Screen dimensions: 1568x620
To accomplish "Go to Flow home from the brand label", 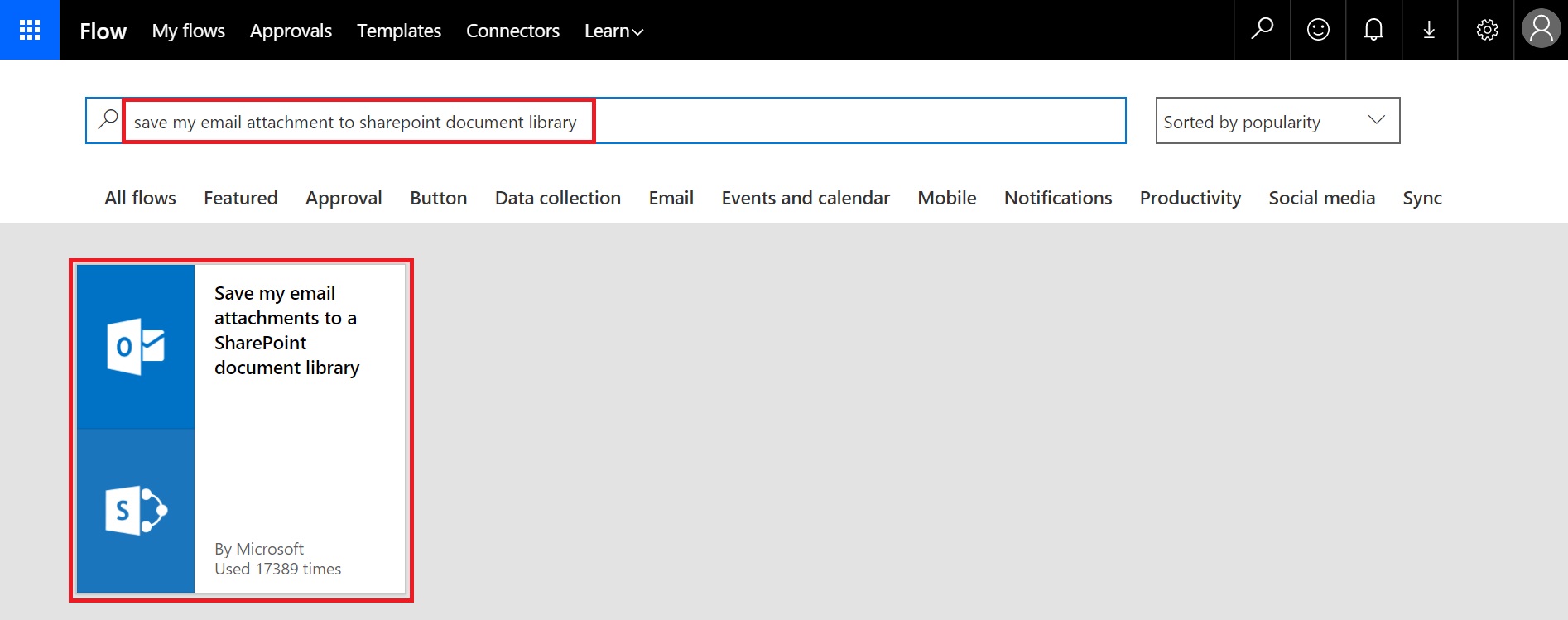I will click(103, 31).
